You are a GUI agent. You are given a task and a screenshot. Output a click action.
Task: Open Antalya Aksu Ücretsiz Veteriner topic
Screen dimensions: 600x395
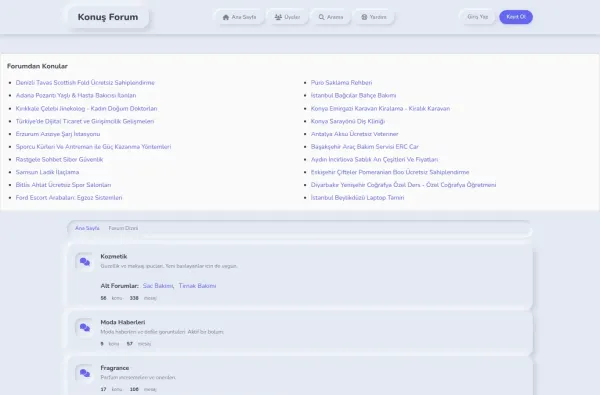(355, 134)
